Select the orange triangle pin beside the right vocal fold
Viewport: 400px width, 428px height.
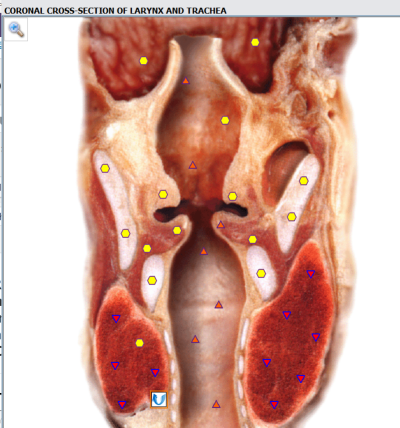pyautogui.click(x=221, y=225)
